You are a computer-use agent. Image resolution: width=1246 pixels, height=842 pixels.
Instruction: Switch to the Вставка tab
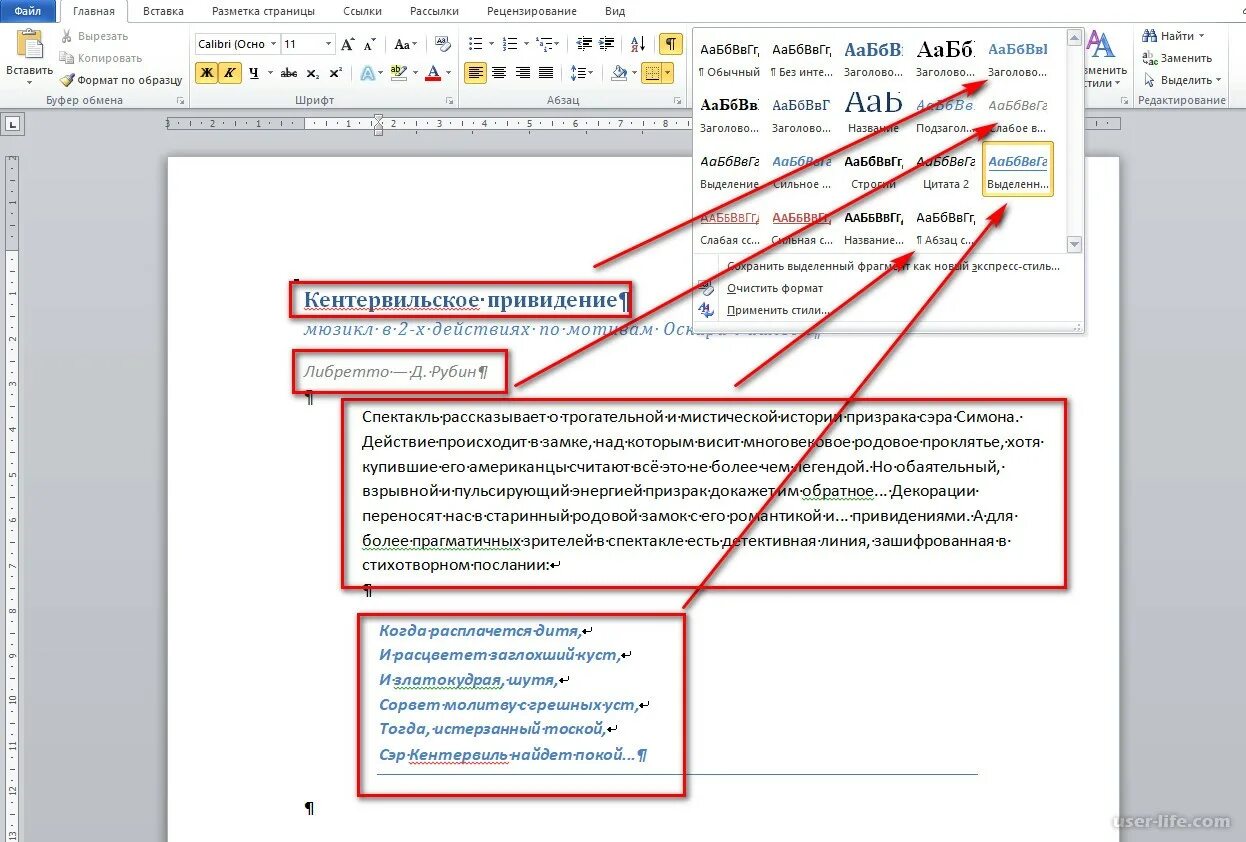pos(163,12)
